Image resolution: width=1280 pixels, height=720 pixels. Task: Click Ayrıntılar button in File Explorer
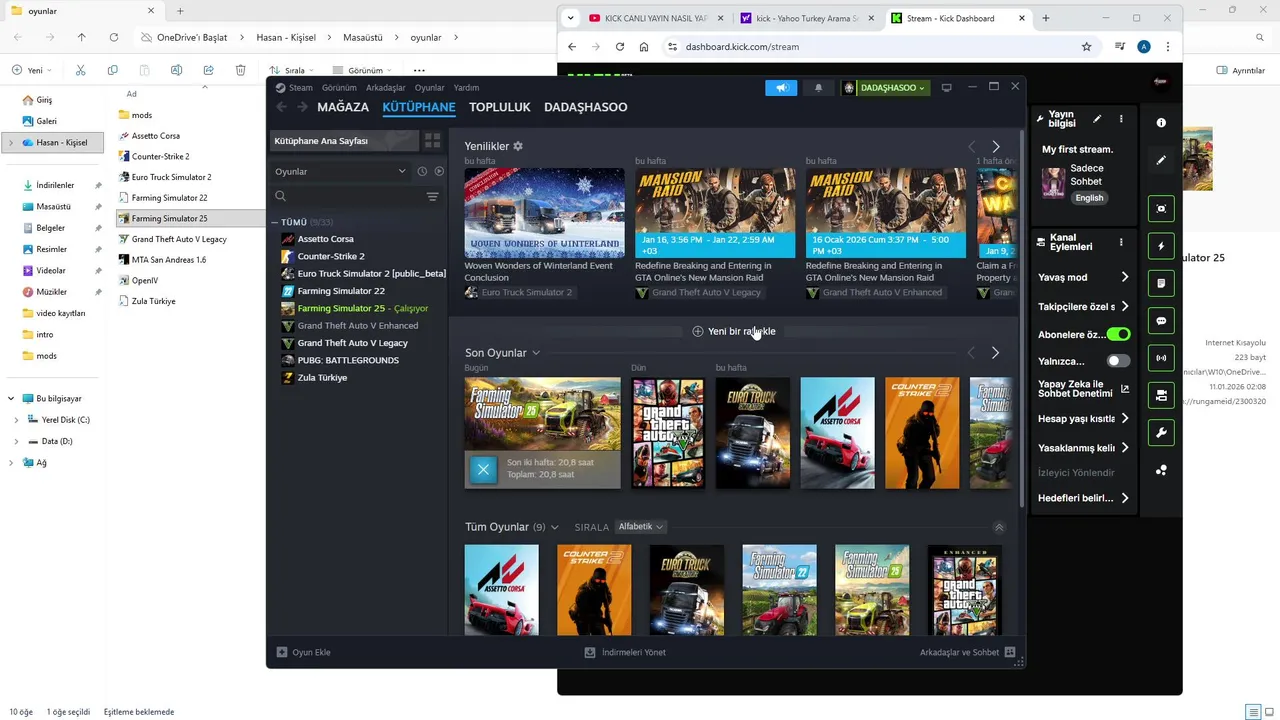1241,70
